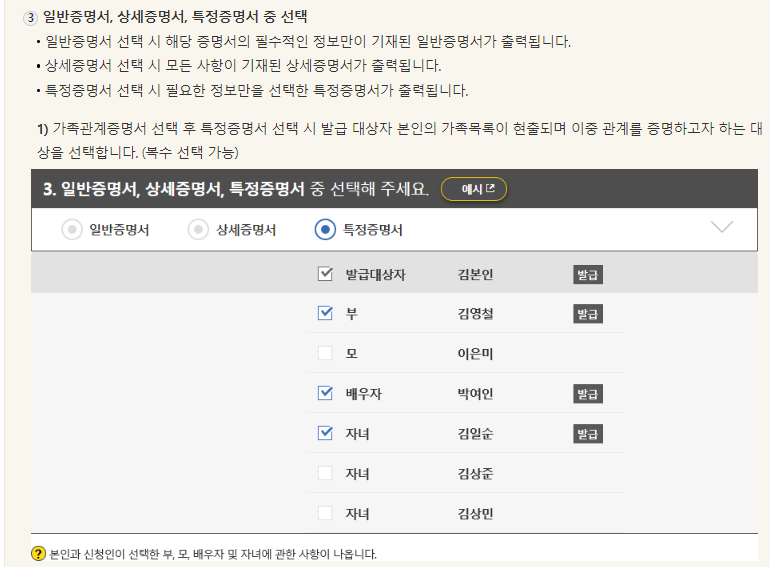Check the 자녀 김상준 checkbox
Viewport: 770px width, 567px height.
click(325, 473)
